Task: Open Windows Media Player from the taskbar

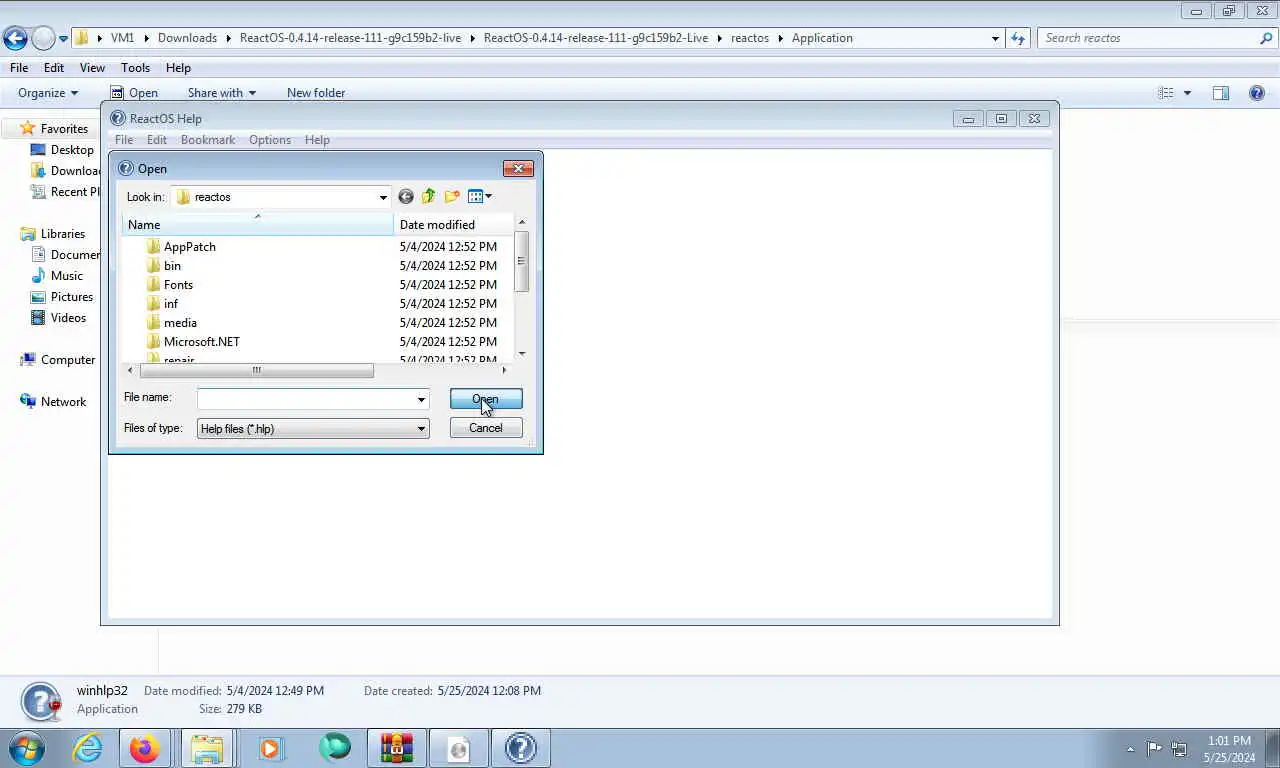Action: 270,748
